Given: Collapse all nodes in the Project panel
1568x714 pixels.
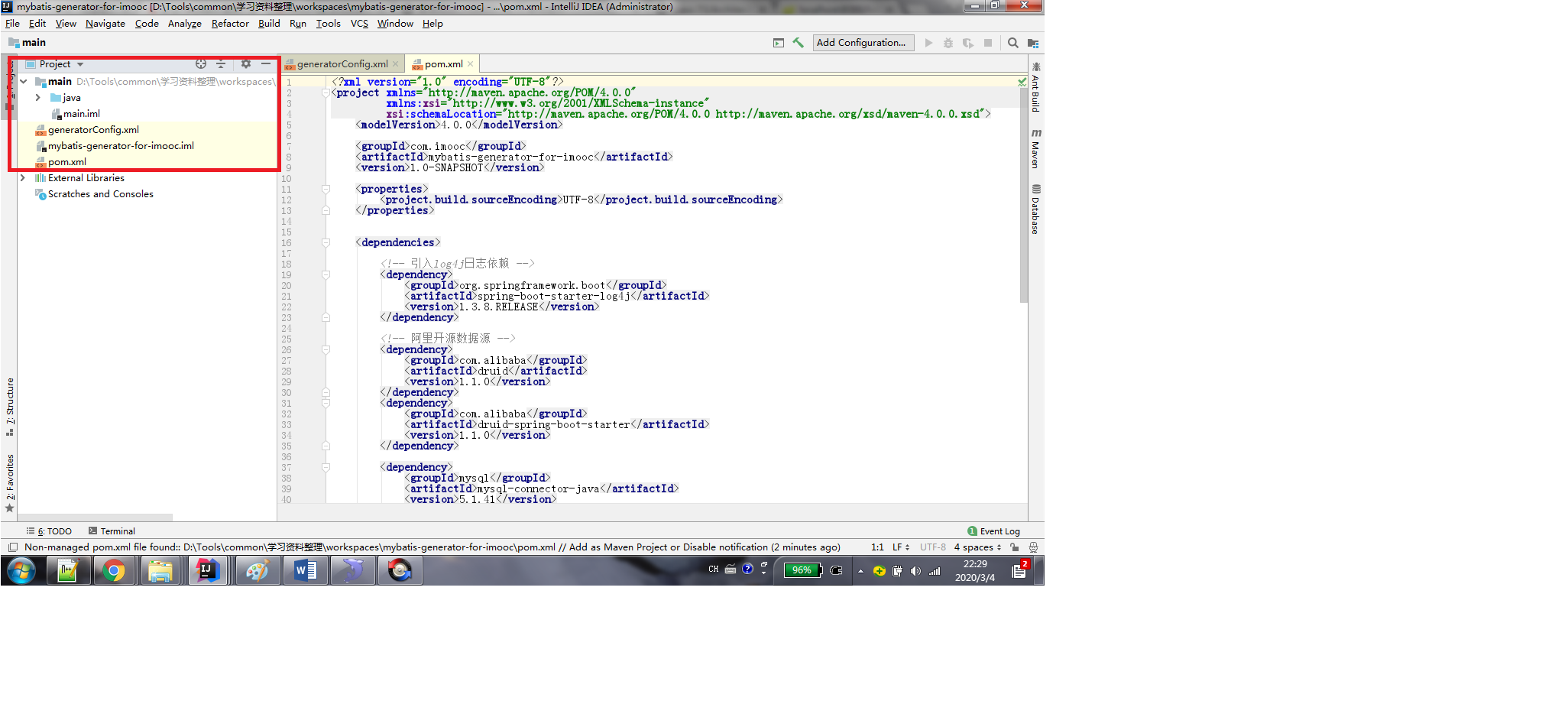Looking at the screenshot, I should click(221, 64).
